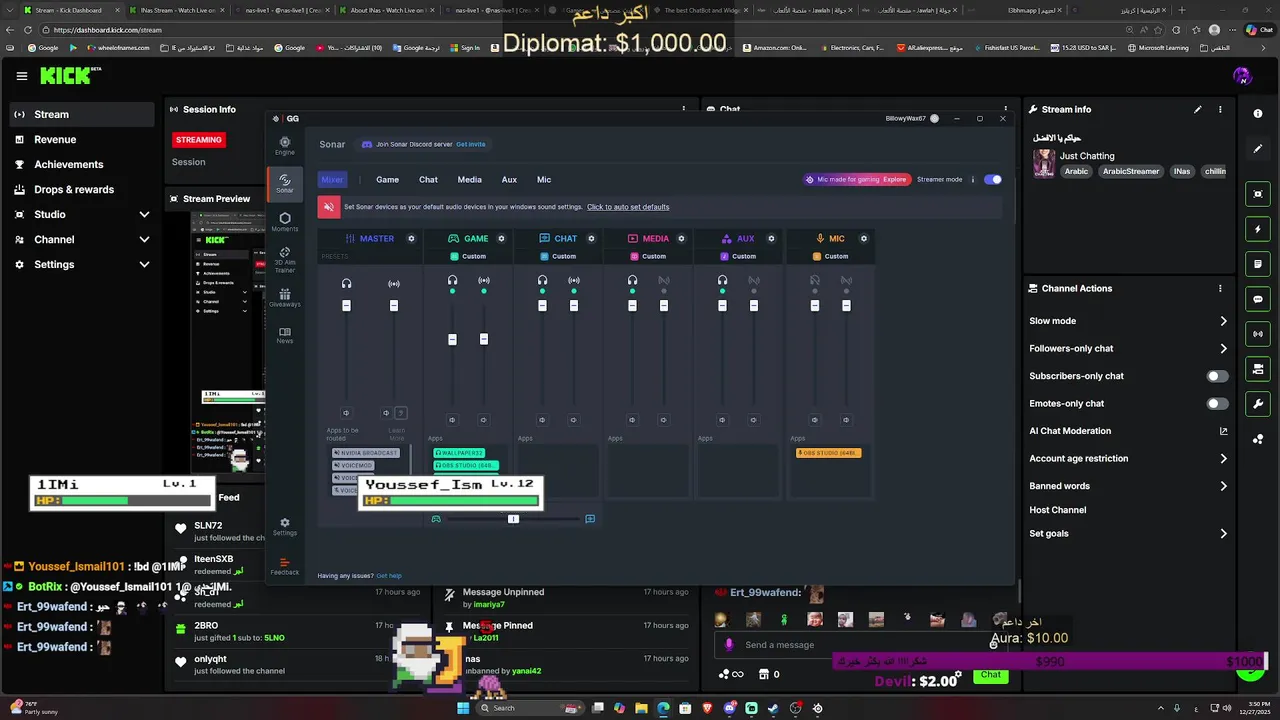Open GAME channel Custom preset dropdown

pyautogui.click(x=468, y=256)
